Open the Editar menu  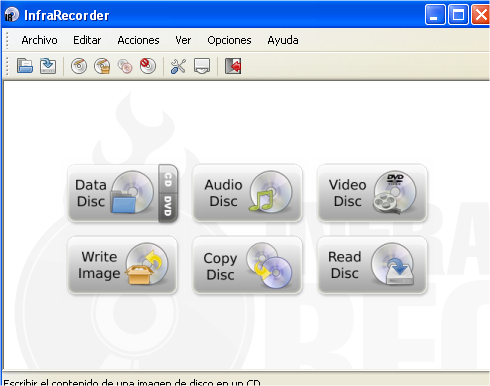click(x=87, y=40)
